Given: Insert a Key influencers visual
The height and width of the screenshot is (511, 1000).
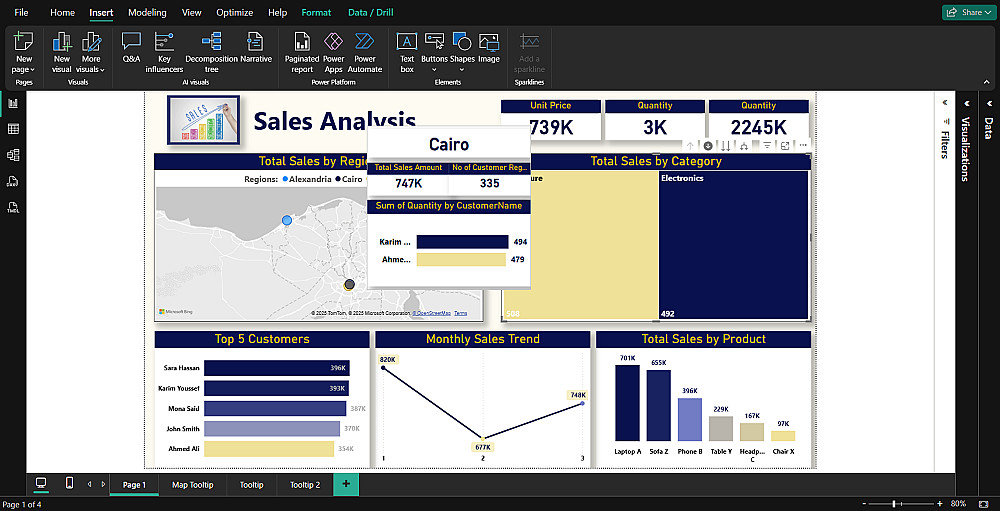Looking at the screenshot, I should [x=164, y=53].
